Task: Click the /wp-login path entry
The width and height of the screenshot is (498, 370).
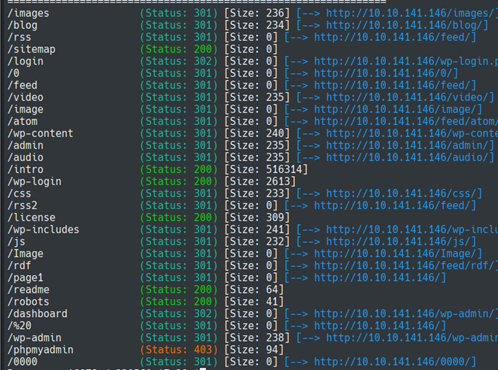Action: click(x=34, y=181)
